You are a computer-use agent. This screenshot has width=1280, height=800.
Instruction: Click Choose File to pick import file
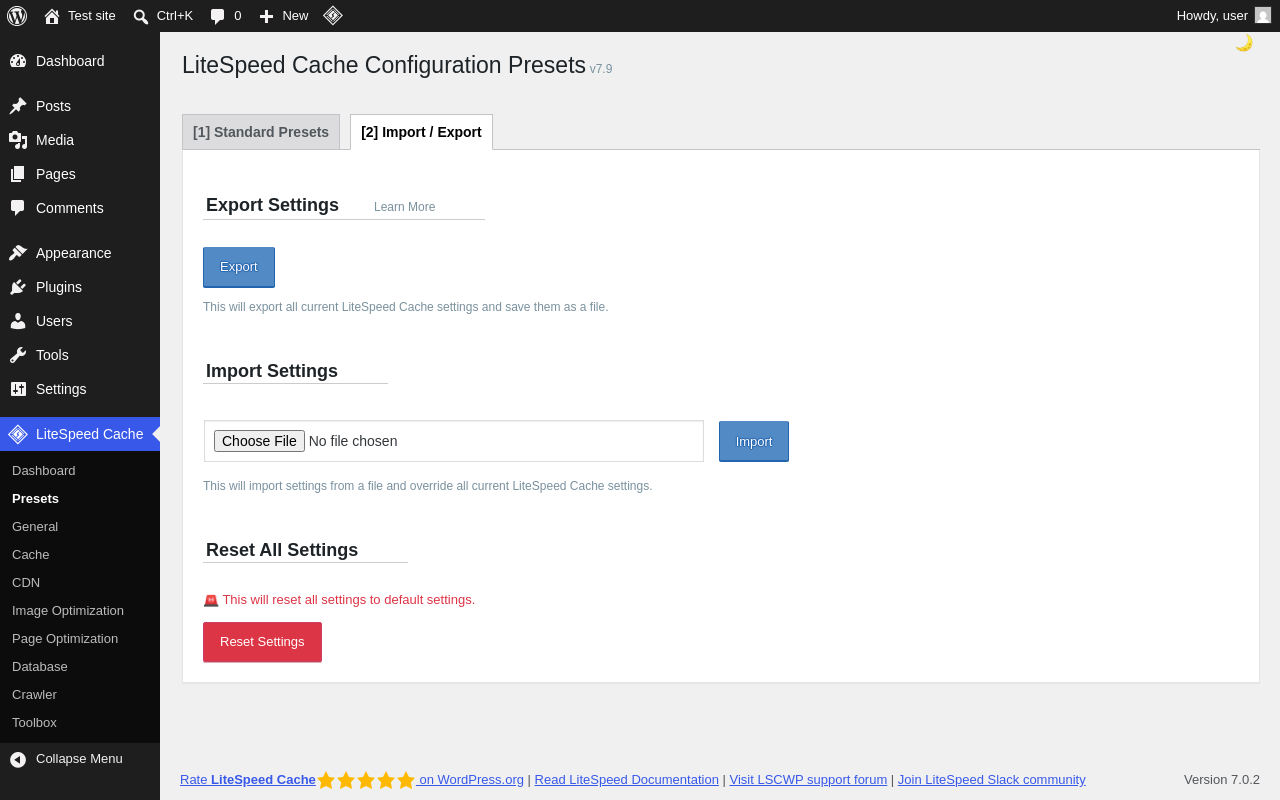click(x=259, y=441)
